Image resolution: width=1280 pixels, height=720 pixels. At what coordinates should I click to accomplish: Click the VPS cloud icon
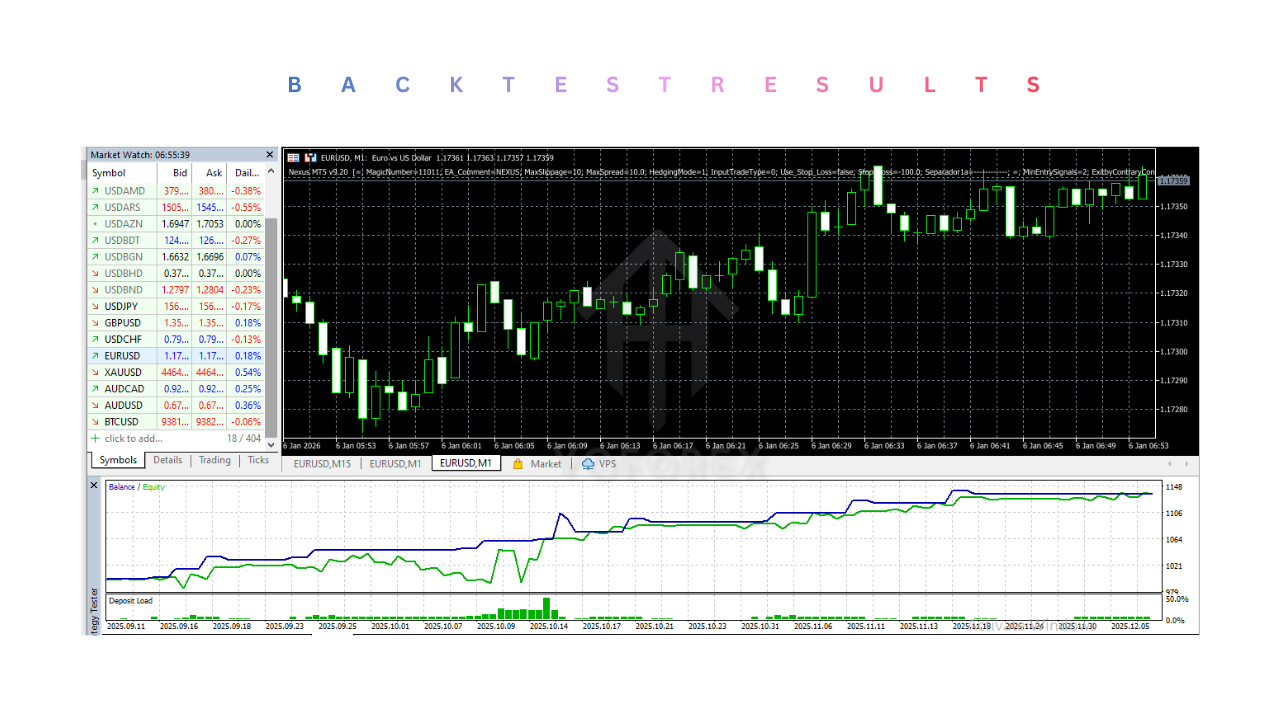click(588, 464)
